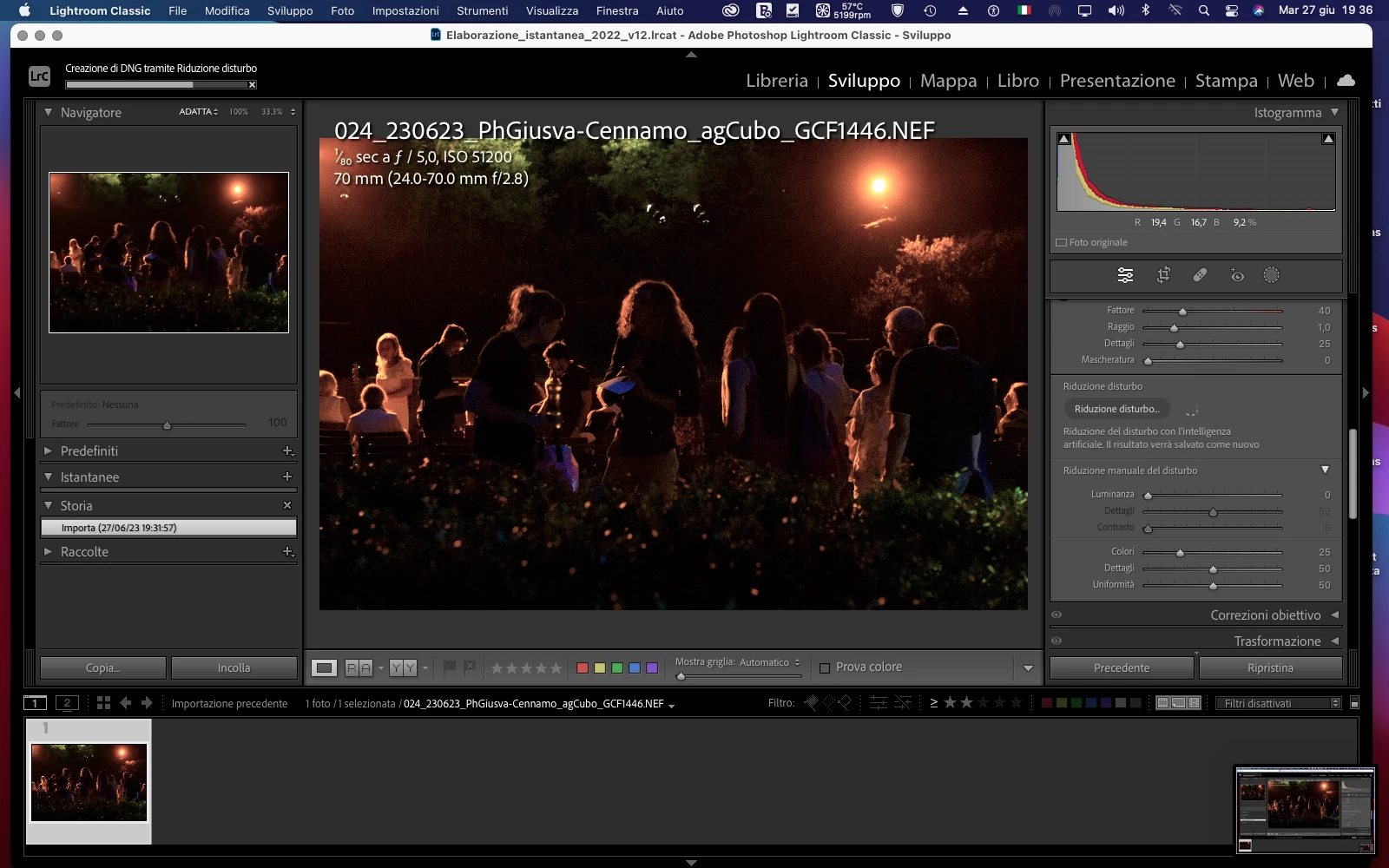Expand the Predefiniti panel

(49, 450)
